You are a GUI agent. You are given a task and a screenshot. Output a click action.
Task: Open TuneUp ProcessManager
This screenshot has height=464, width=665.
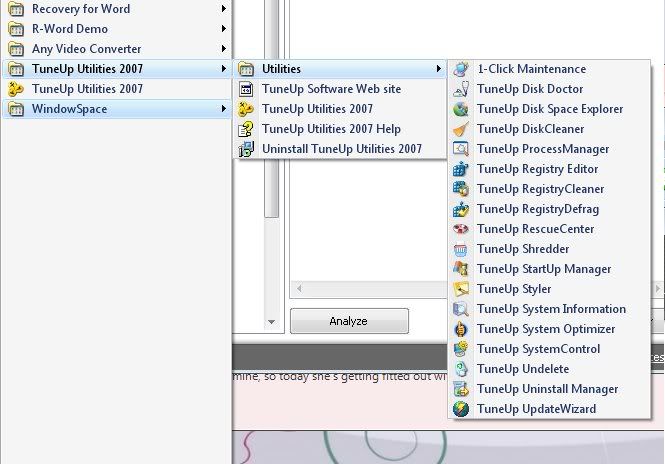point(550,149)
